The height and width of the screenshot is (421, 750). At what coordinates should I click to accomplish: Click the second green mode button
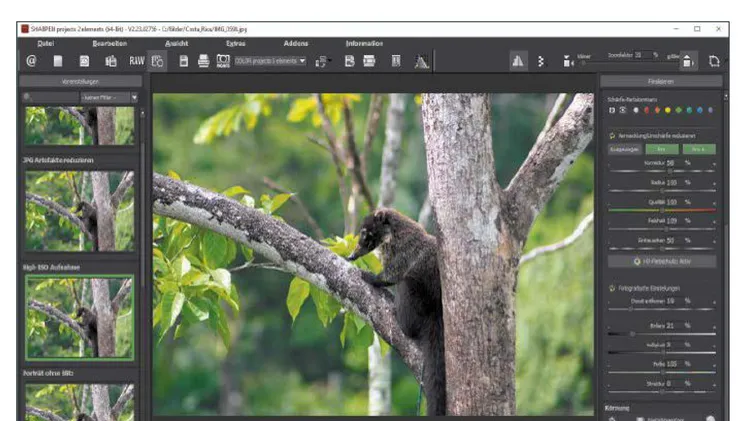tap(699, 149)
